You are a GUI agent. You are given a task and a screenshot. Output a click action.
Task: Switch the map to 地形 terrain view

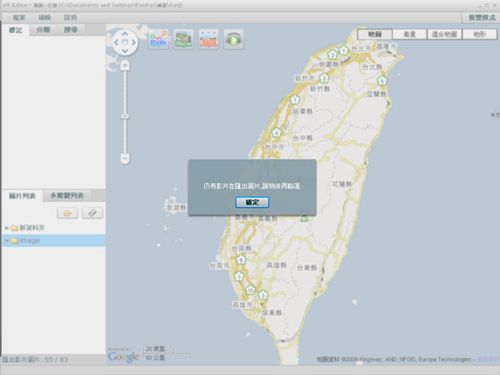(480, 34)
